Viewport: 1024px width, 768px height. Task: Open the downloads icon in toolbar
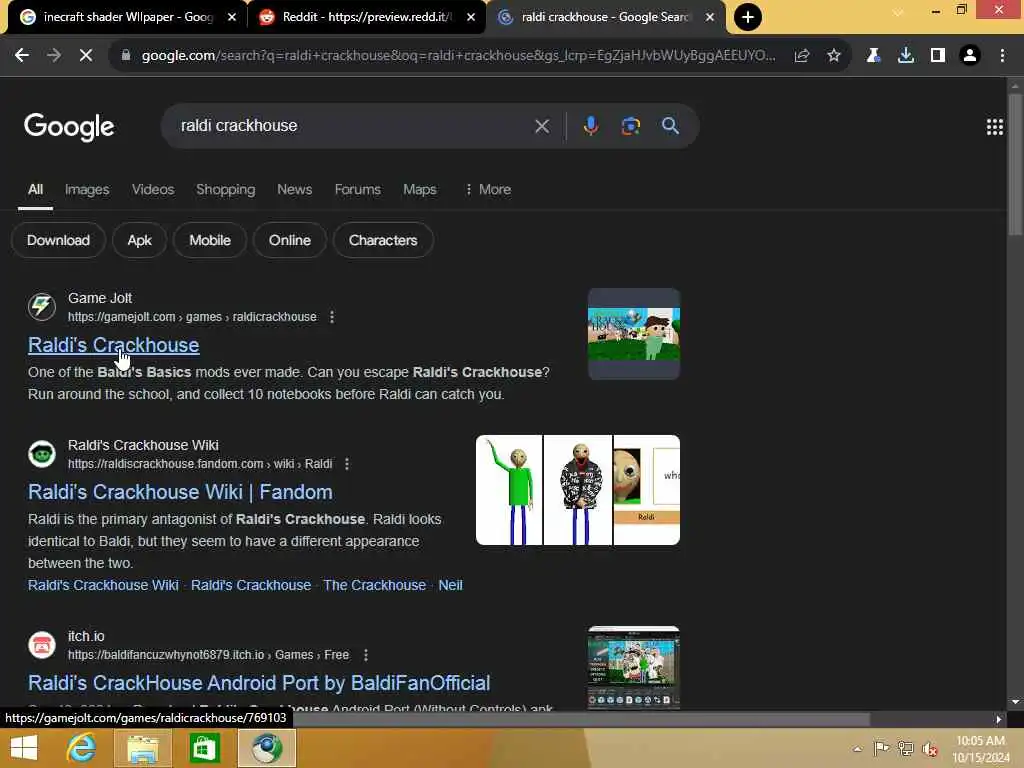tap(906, 56)
